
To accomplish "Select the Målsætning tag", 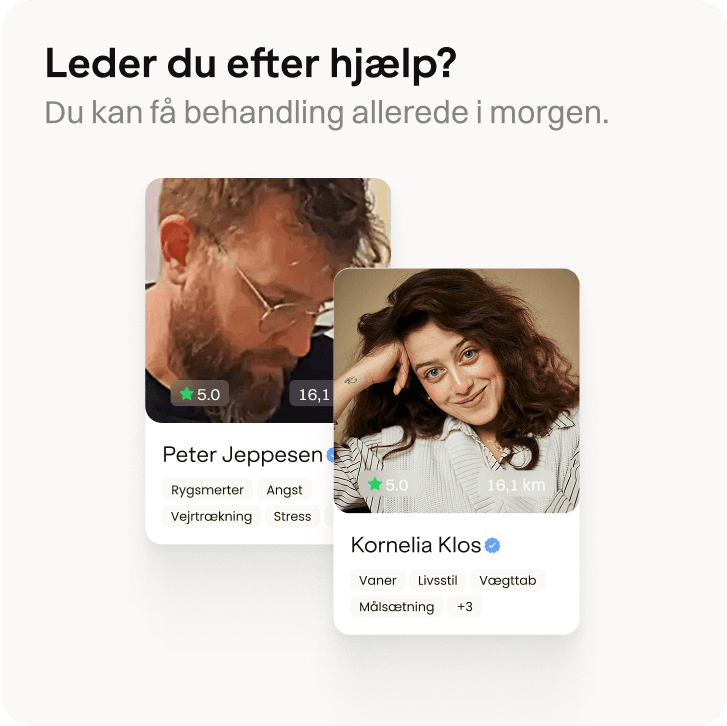I will coord(396,606).
